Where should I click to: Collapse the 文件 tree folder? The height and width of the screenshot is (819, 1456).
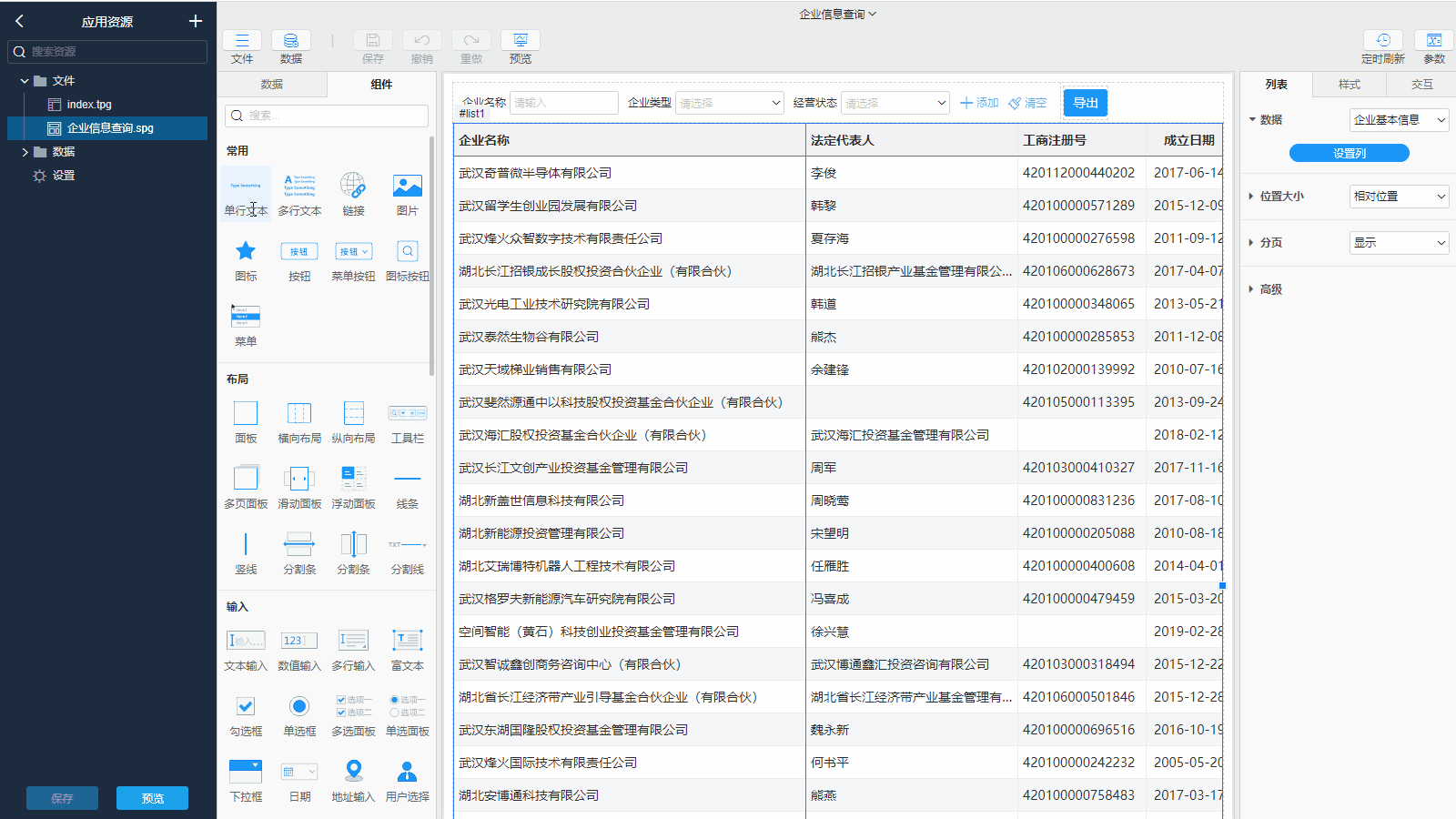click(24, 81)
